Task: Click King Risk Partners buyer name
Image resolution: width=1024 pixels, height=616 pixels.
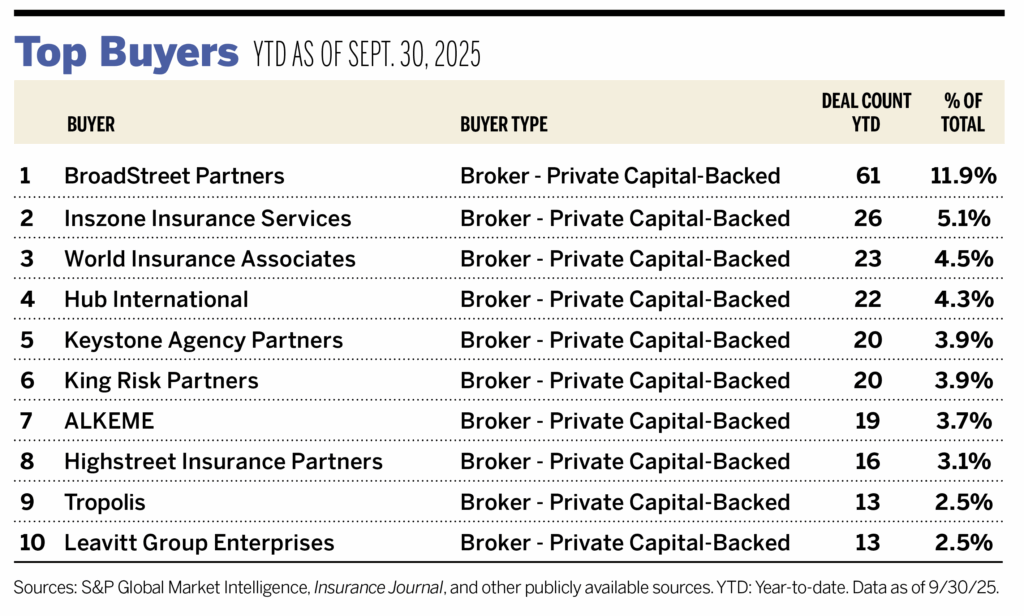Action: click(x=161, y=381)
